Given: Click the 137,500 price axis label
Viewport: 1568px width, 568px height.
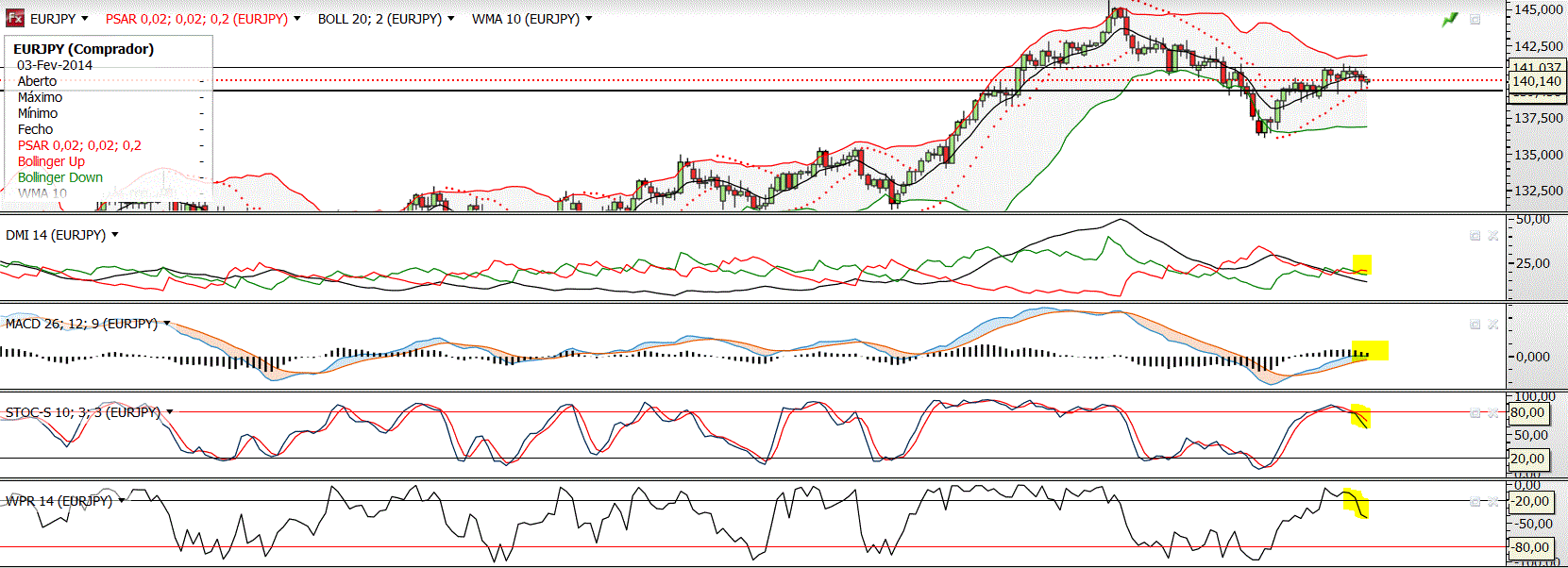Looking at the screenshot, I should [x=1539, y=118].
